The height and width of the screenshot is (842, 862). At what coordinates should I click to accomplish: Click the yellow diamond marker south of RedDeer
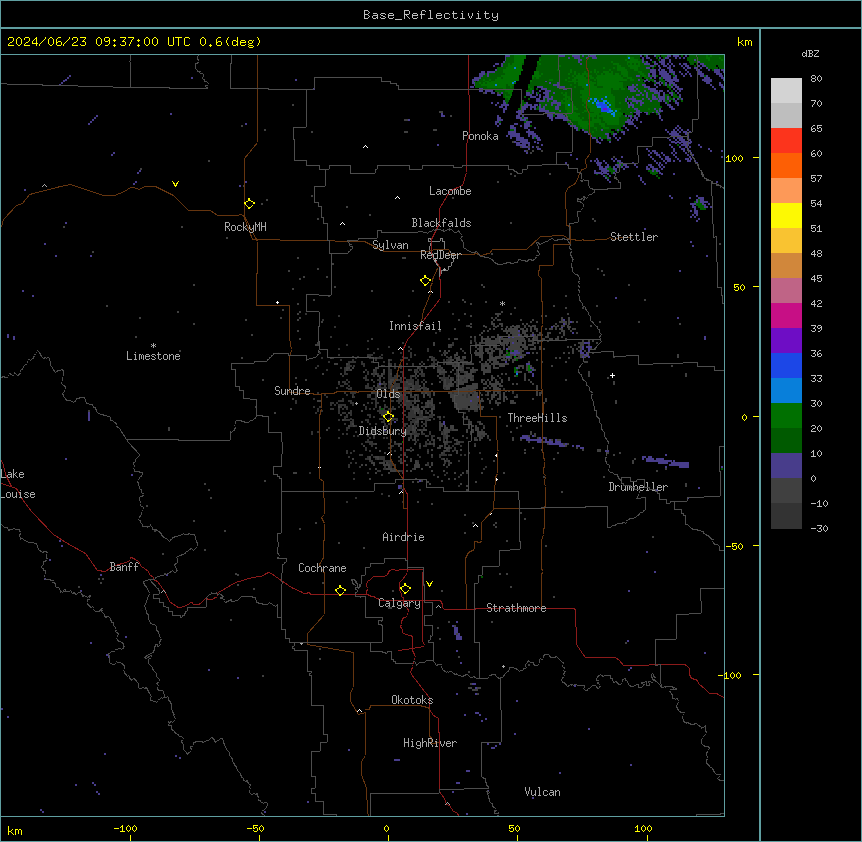click(425, 281)
